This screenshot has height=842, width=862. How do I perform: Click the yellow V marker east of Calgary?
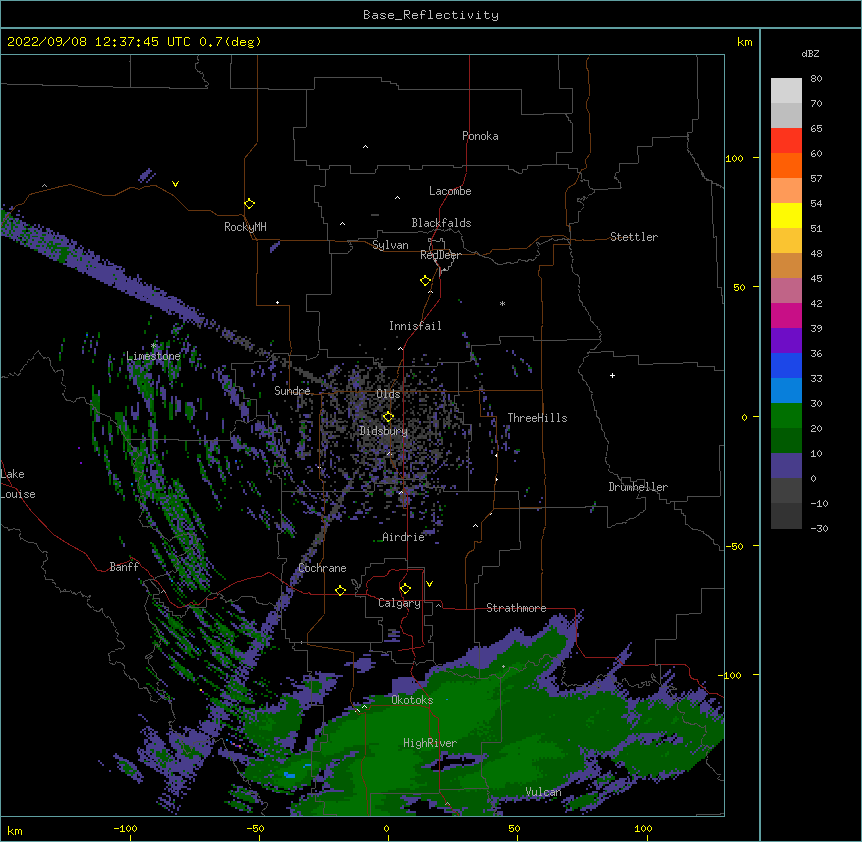pyautogui.click(x=429, y=584)
